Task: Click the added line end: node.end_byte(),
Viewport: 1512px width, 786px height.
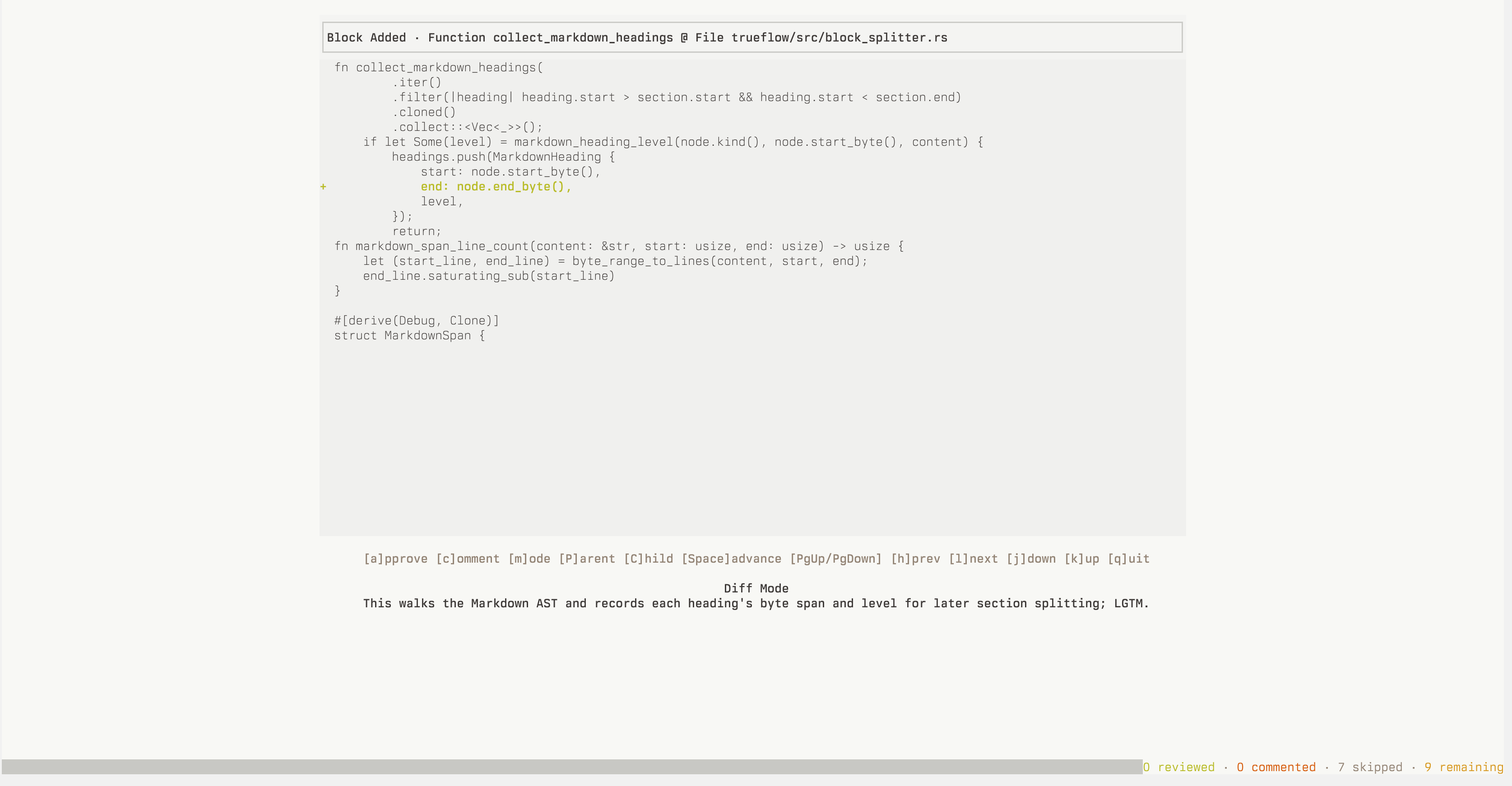Action: click(x=496, y=186)
